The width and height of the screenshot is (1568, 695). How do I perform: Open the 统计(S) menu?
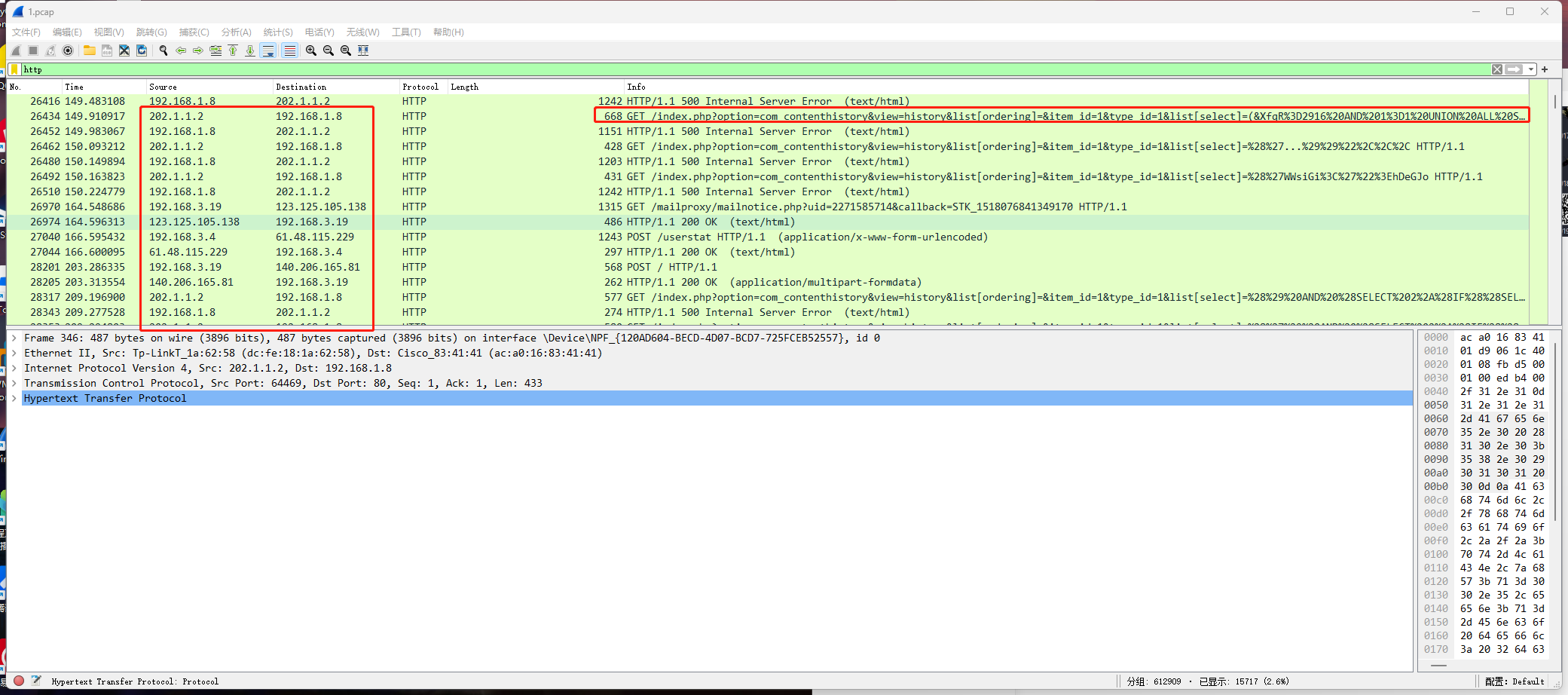278,32
